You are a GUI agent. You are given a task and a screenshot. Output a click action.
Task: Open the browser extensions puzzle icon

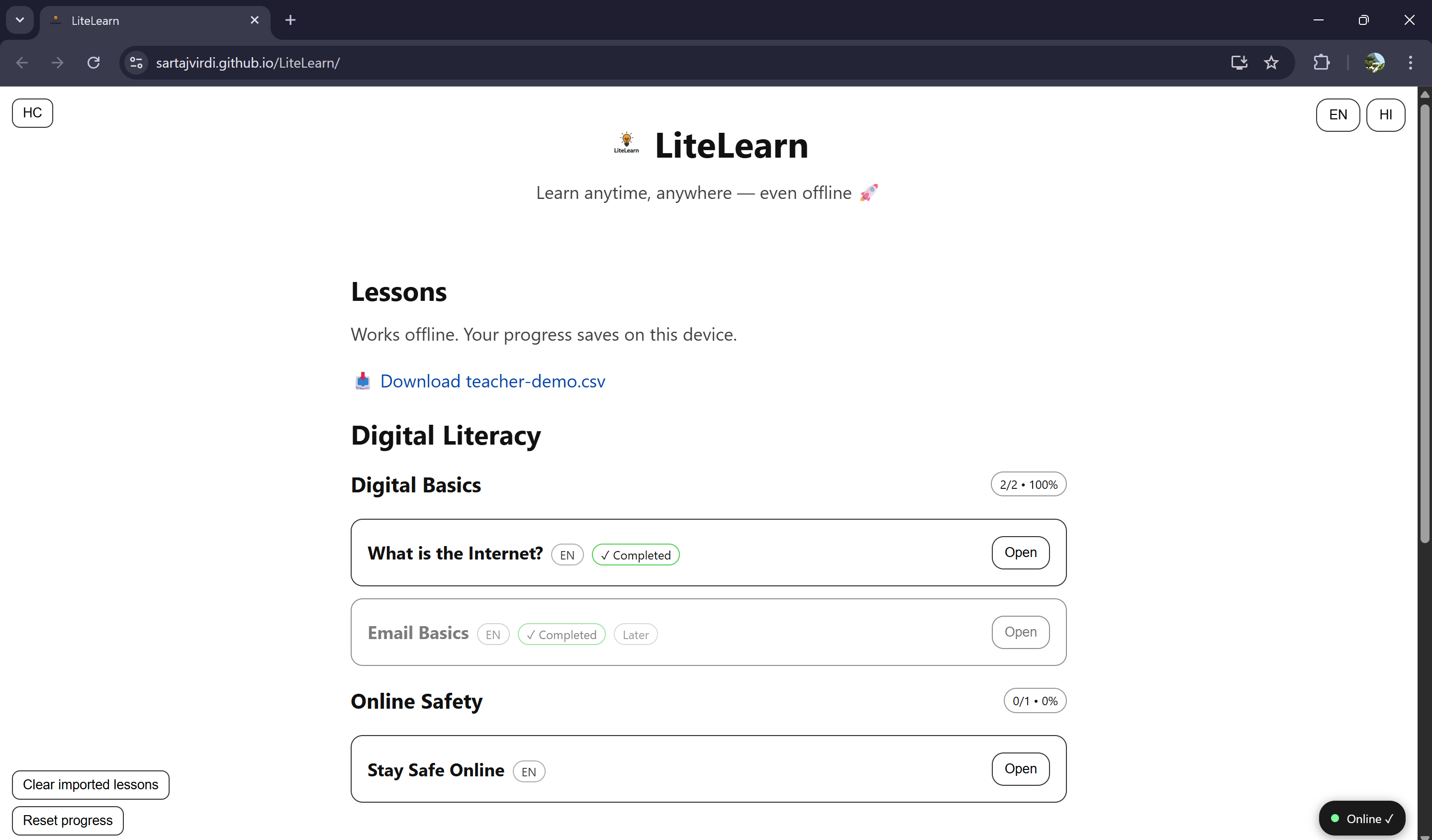coord(1321,63)
